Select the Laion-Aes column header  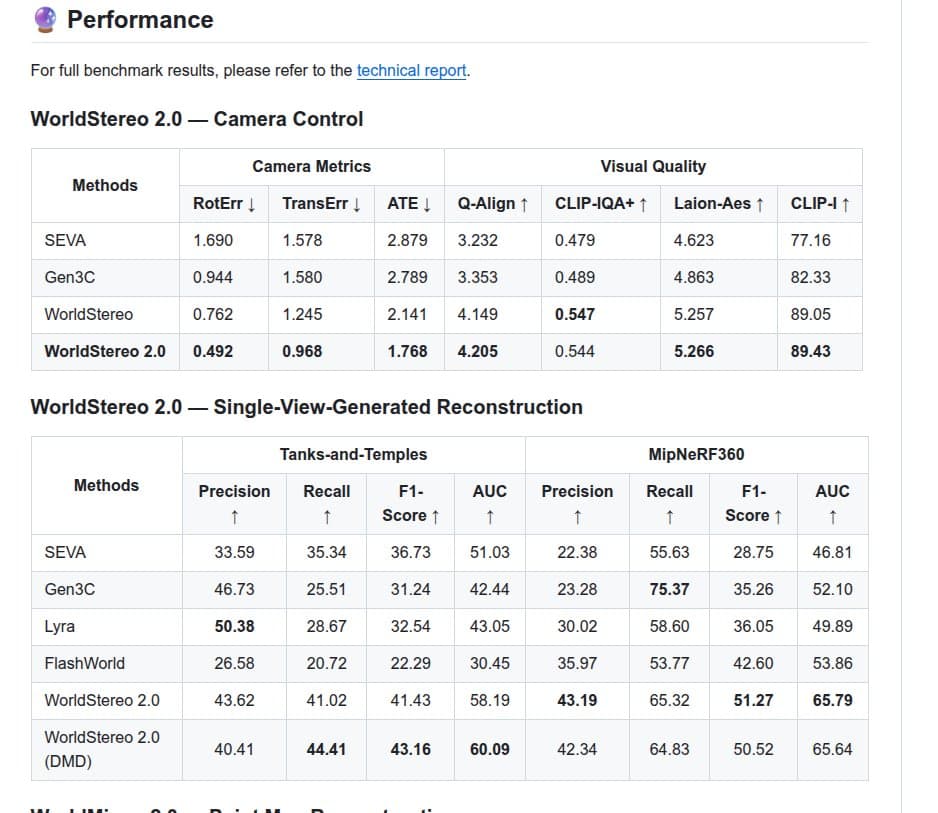(718, 204)
